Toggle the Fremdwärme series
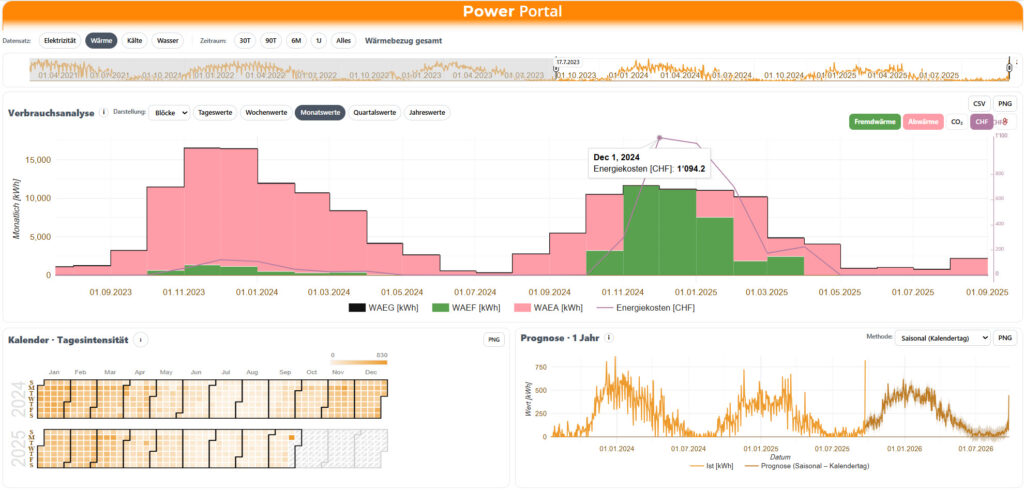1024x490 pixels. coord(874,122)
